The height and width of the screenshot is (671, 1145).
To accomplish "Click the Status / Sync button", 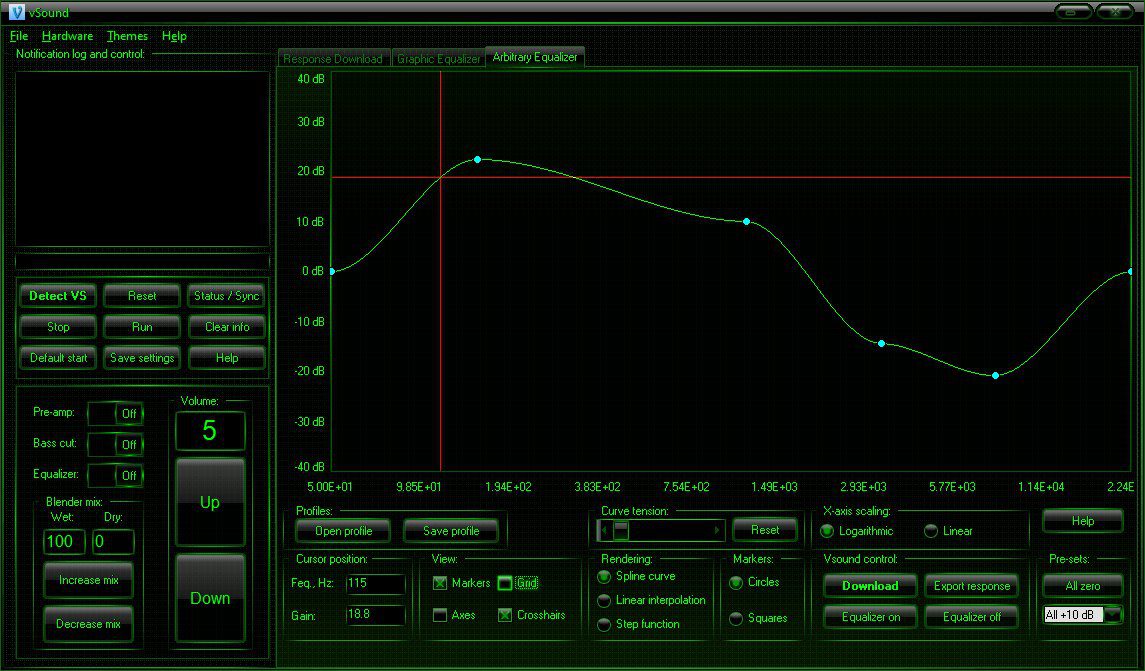I will [x=226, y=296].
